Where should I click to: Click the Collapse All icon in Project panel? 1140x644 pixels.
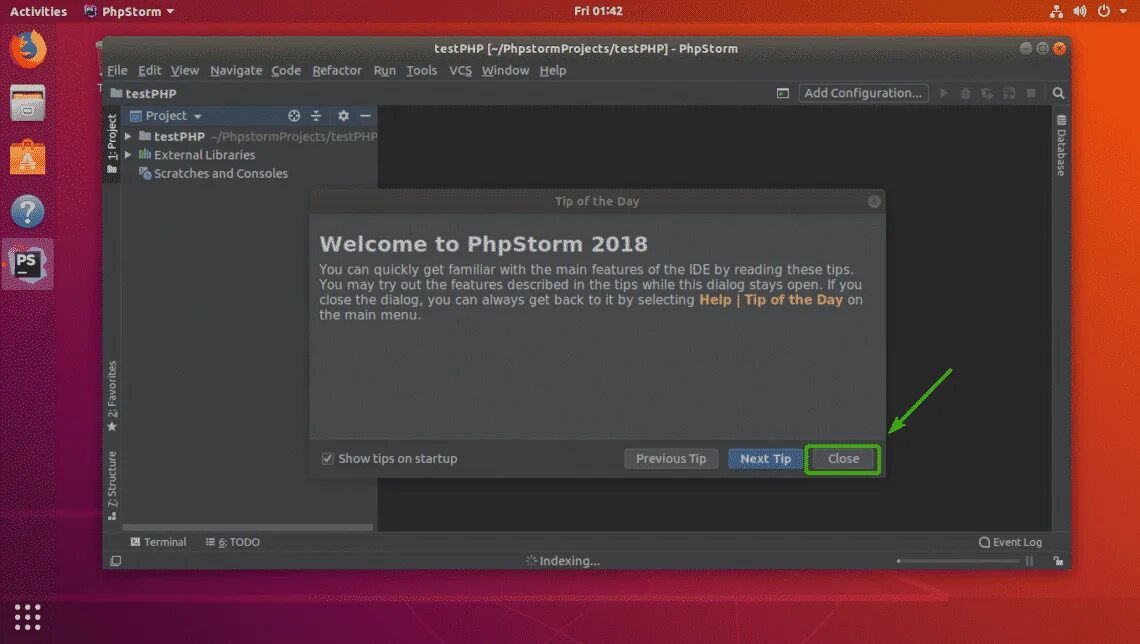coord(316,116)
